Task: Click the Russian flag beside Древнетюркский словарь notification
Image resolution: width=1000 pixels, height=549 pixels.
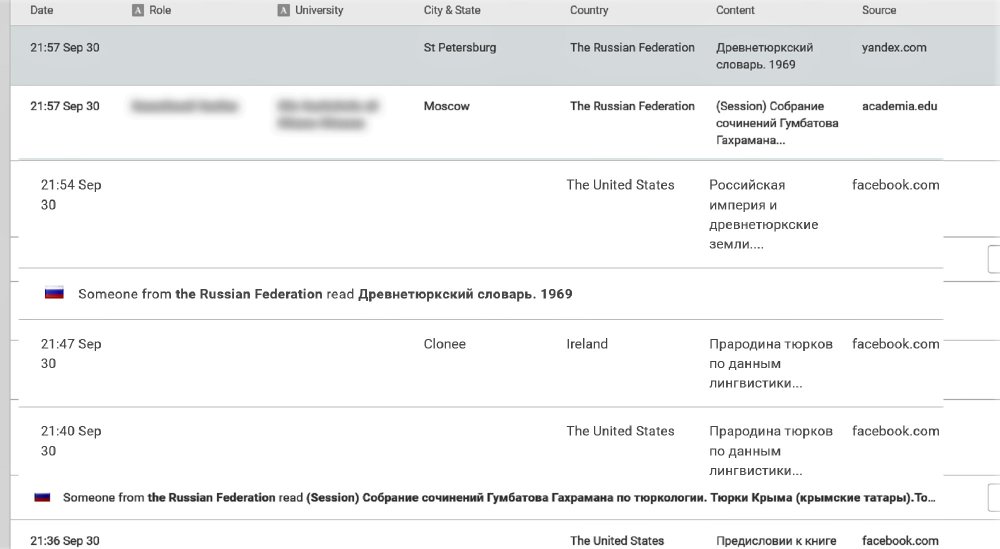Action: point(54,294)
